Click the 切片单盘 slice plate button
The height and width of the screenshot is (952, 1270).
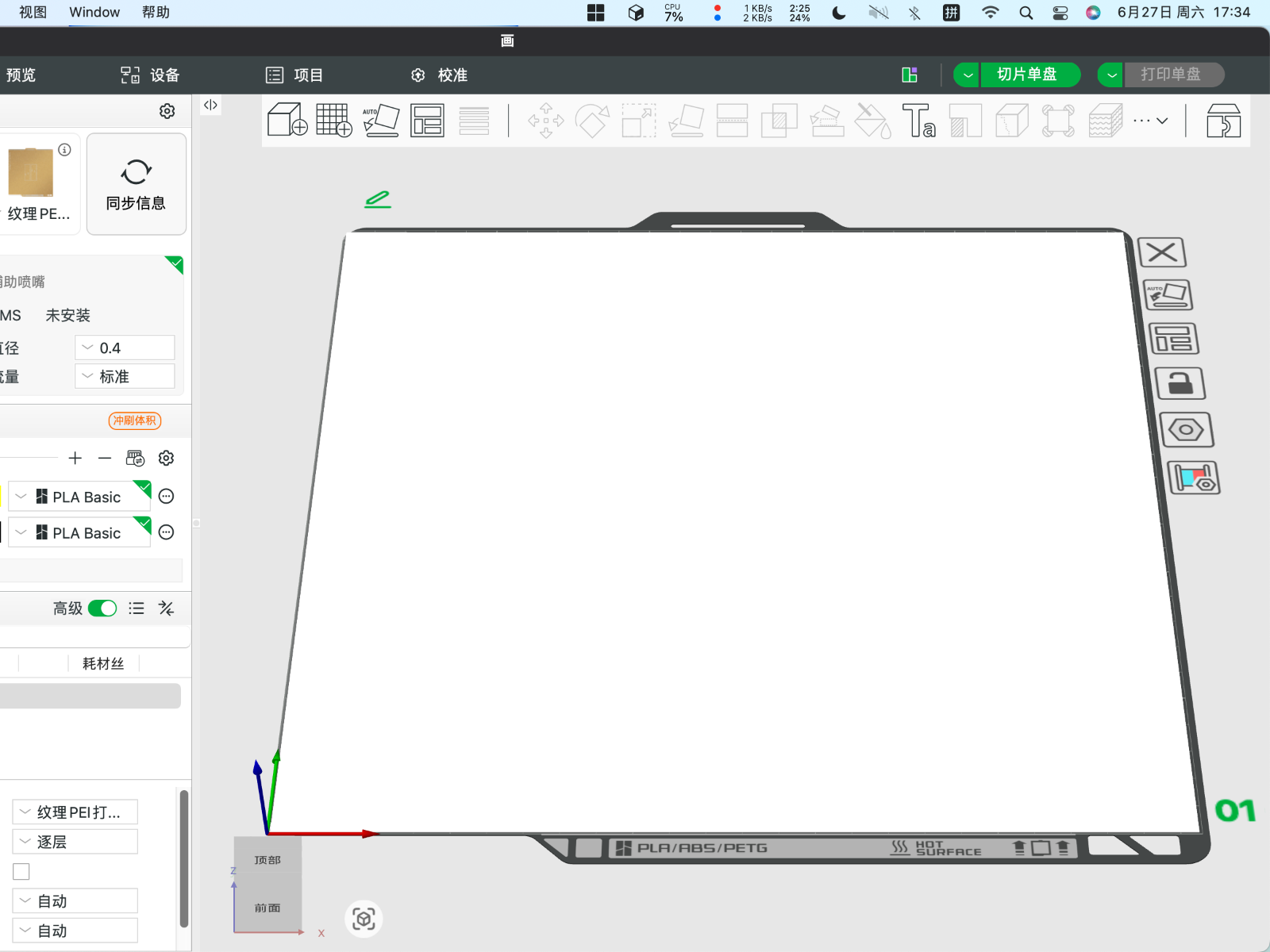click(x=1027, y=75)
